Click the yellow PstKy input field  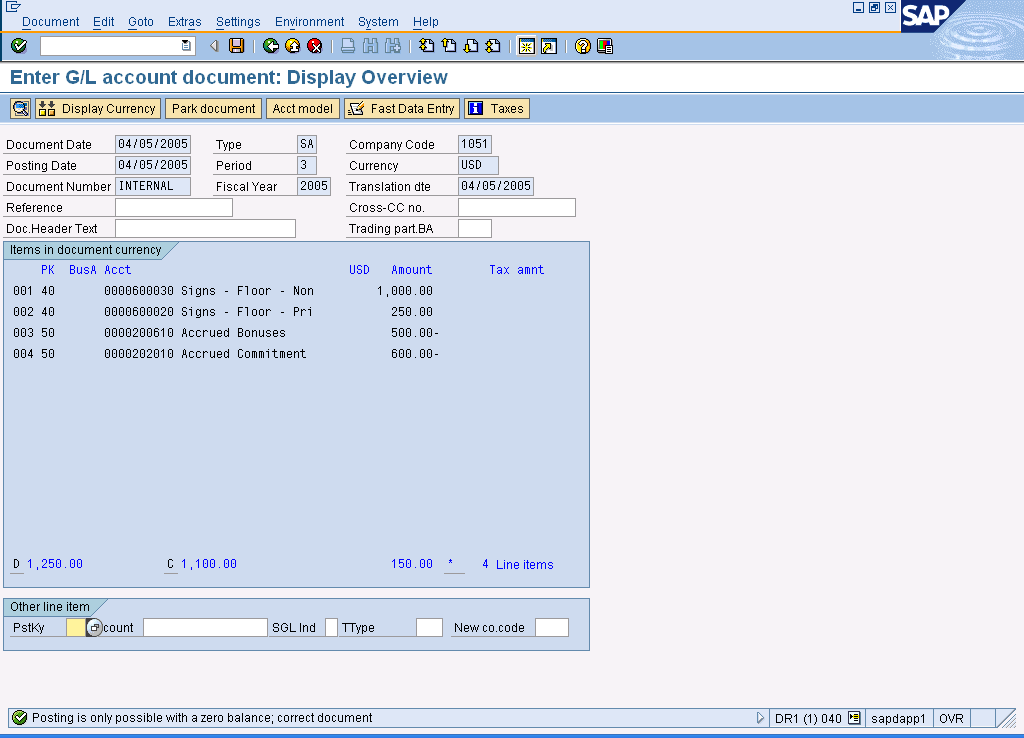76,628
